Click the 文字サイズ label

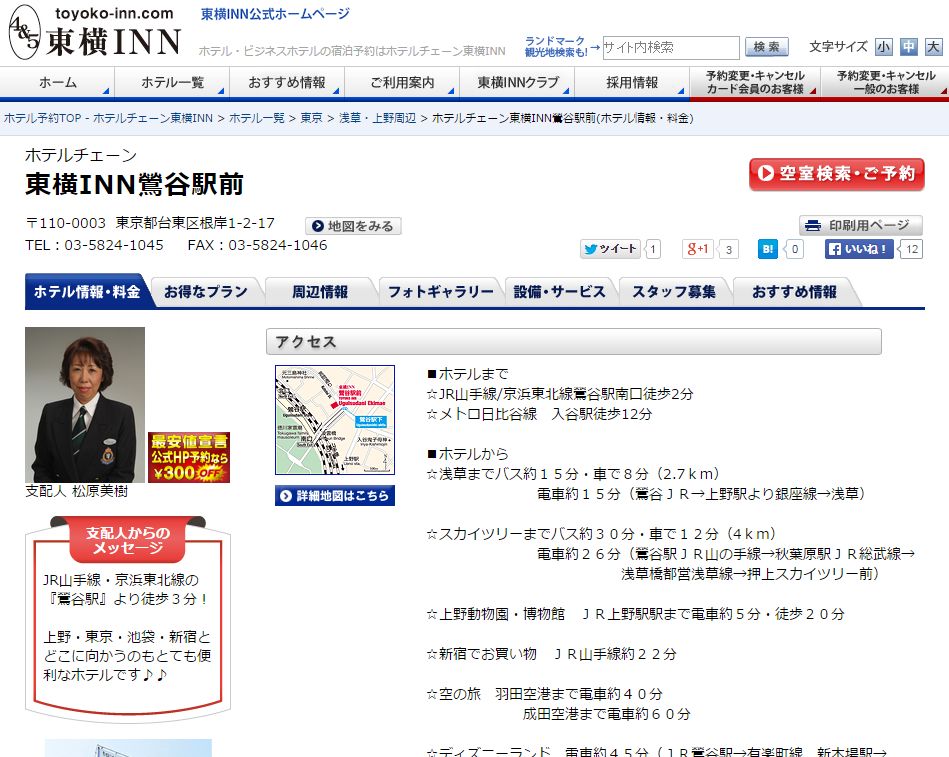tap(838, 47)
